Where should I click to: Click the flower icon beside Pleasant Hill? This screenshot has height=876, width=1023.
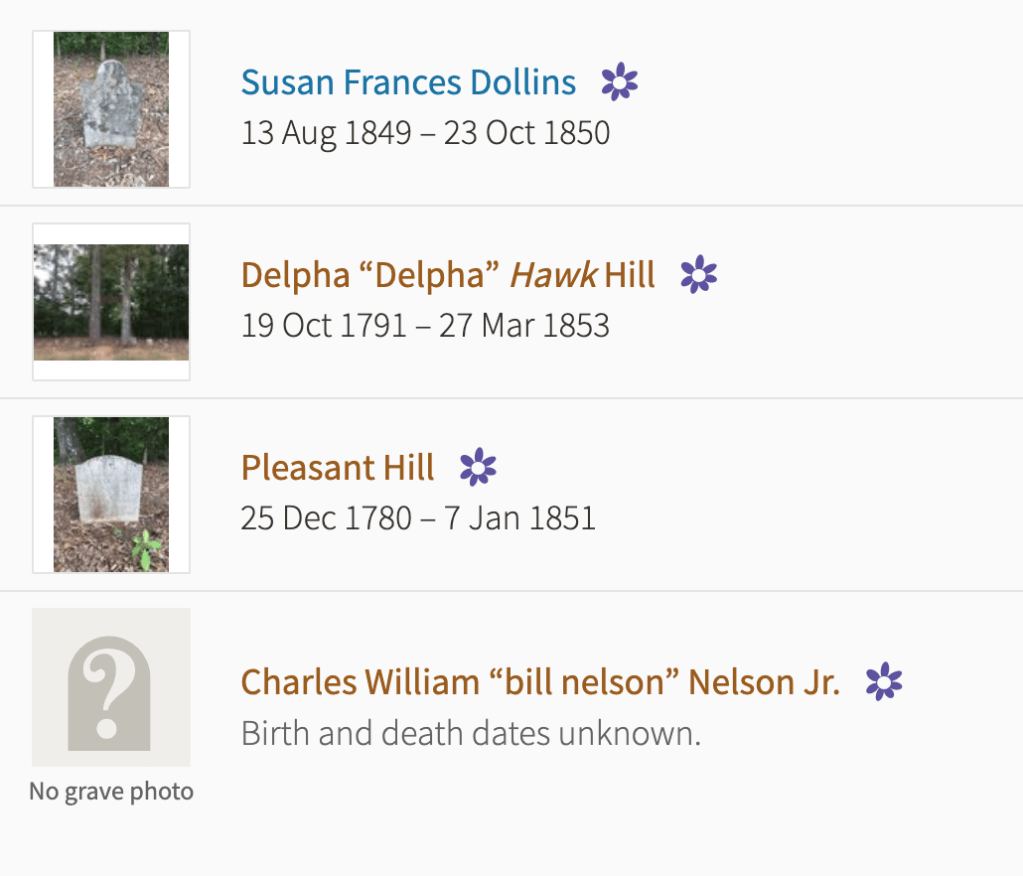[x=478, y=467]
